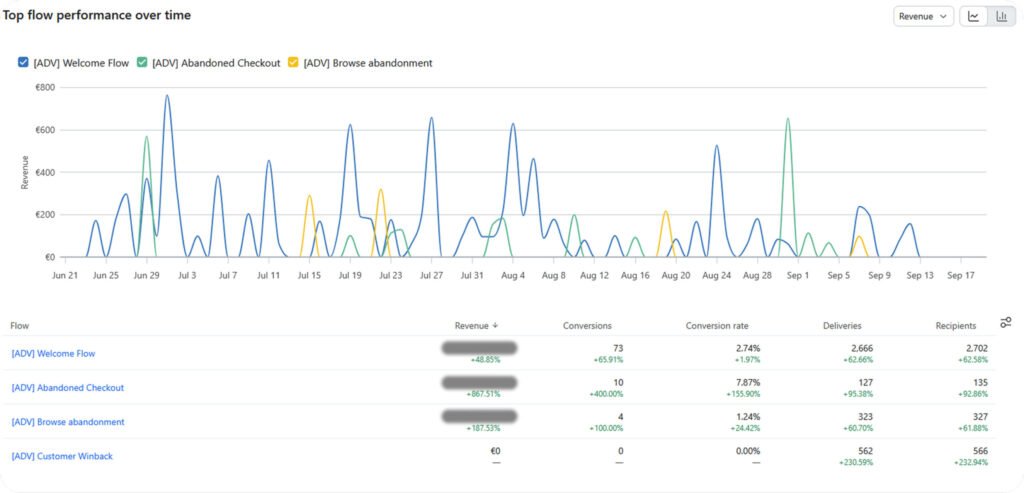This screenshot has height=493, width=1024.
Task: Click the +232.94% recipients change value
Action: click(x=970, y=462)
